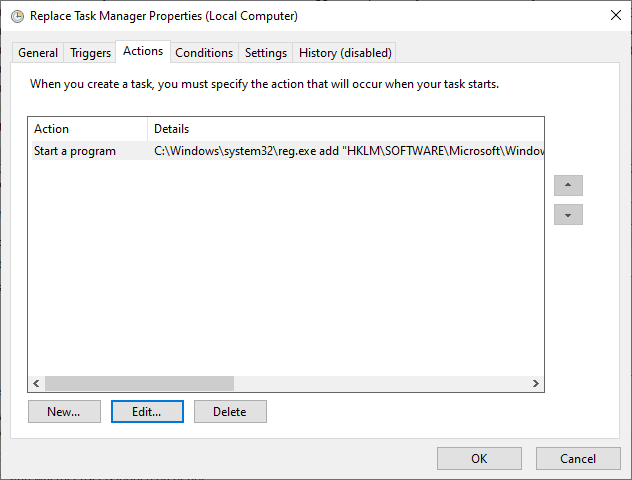Image resolution: width=632 pixels, height=480 pixels.
Task: Click the Edit... button
Action: point(147,411)
